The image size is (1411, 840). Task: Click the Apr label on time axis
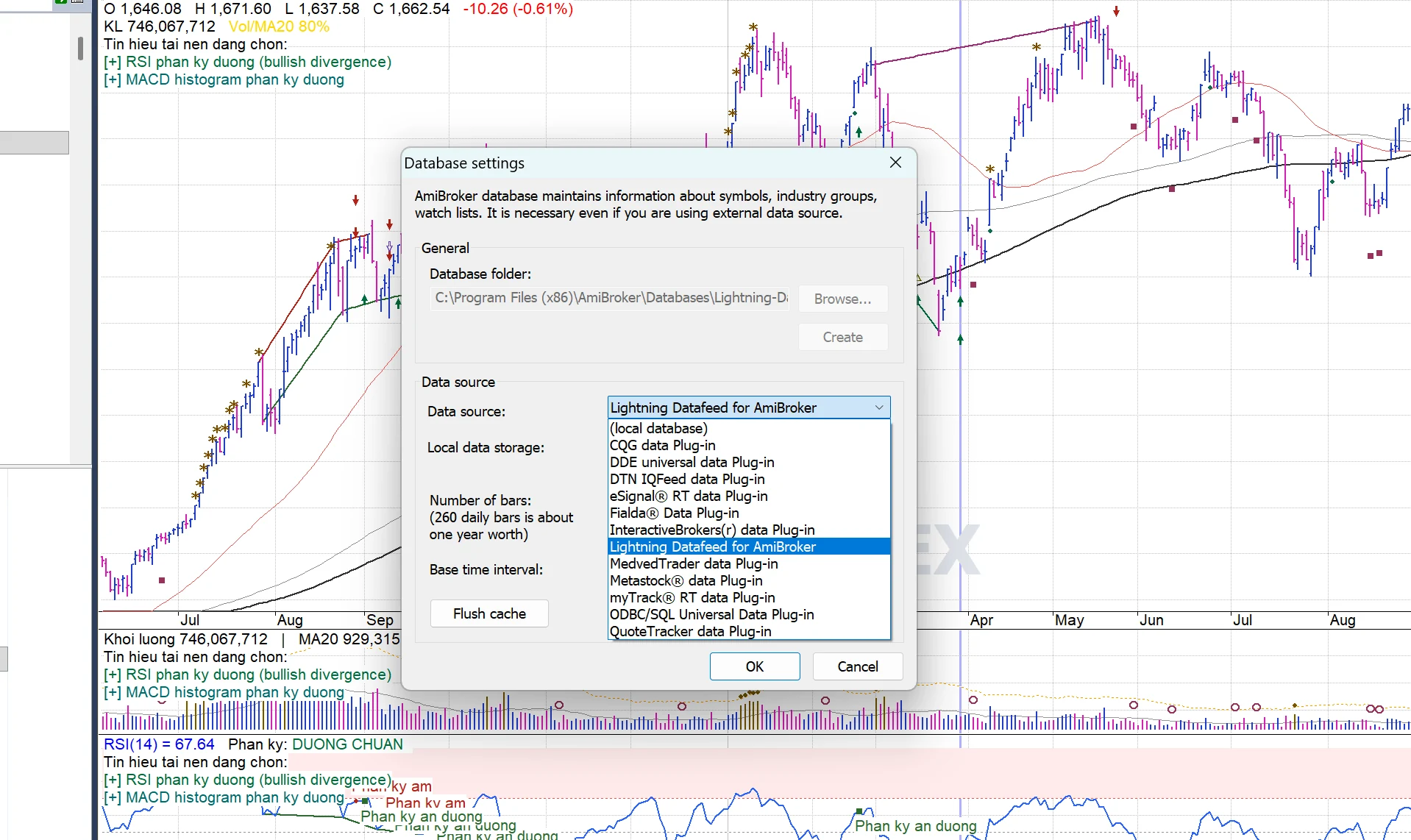pyautogui.click(x=981, y=620)
